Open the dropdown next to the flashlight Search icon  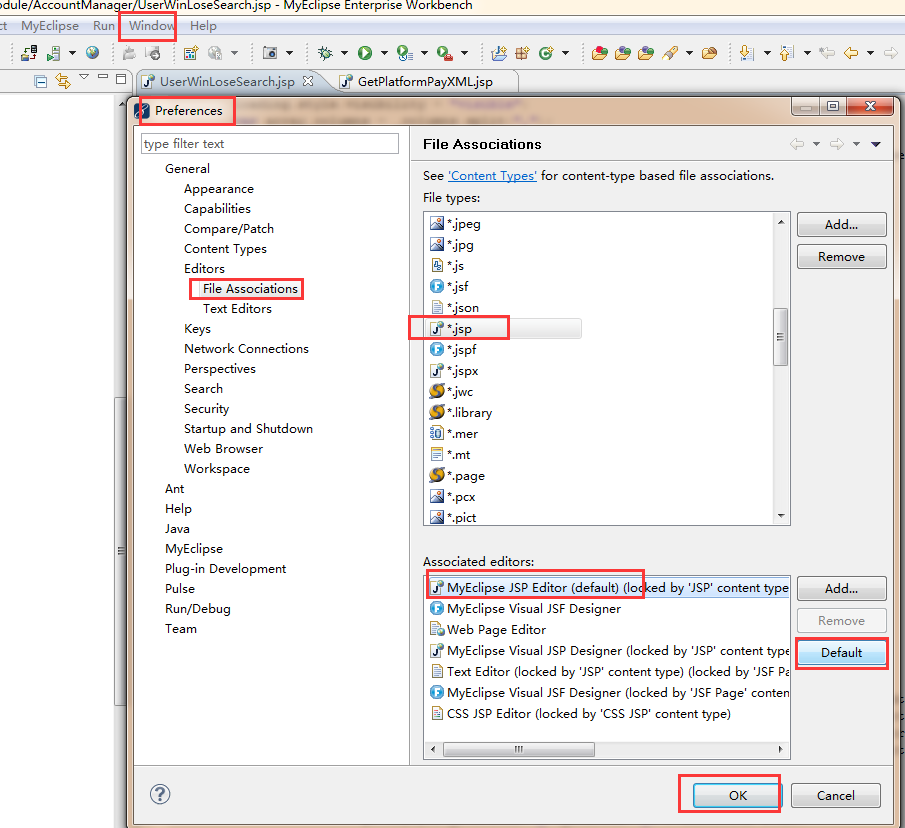point(689,53)
